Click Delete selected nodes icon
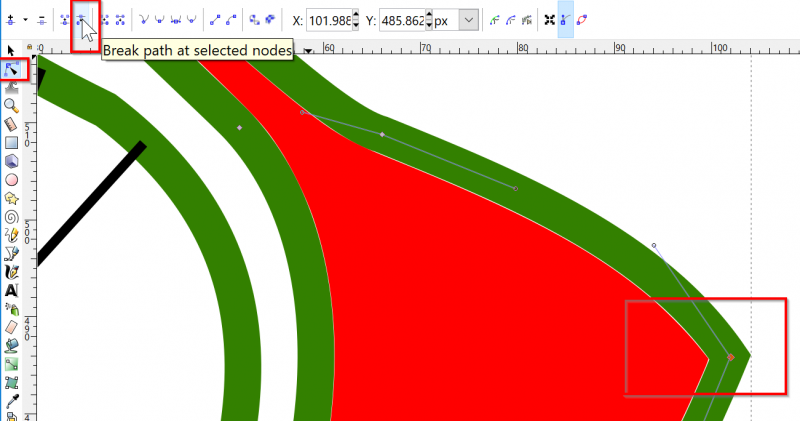This screenshot has height=421, width=800. click(41, 19)
